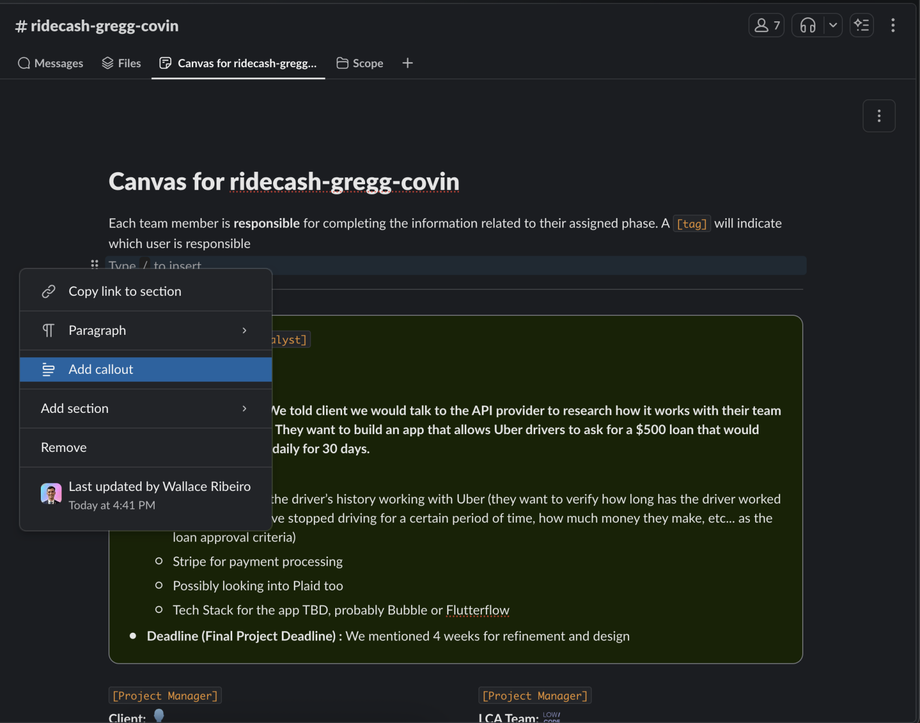The width and height of the screenshot is (920, 723).
Task: Open huddle options dropdown arrow
Action: click(832, 25)
